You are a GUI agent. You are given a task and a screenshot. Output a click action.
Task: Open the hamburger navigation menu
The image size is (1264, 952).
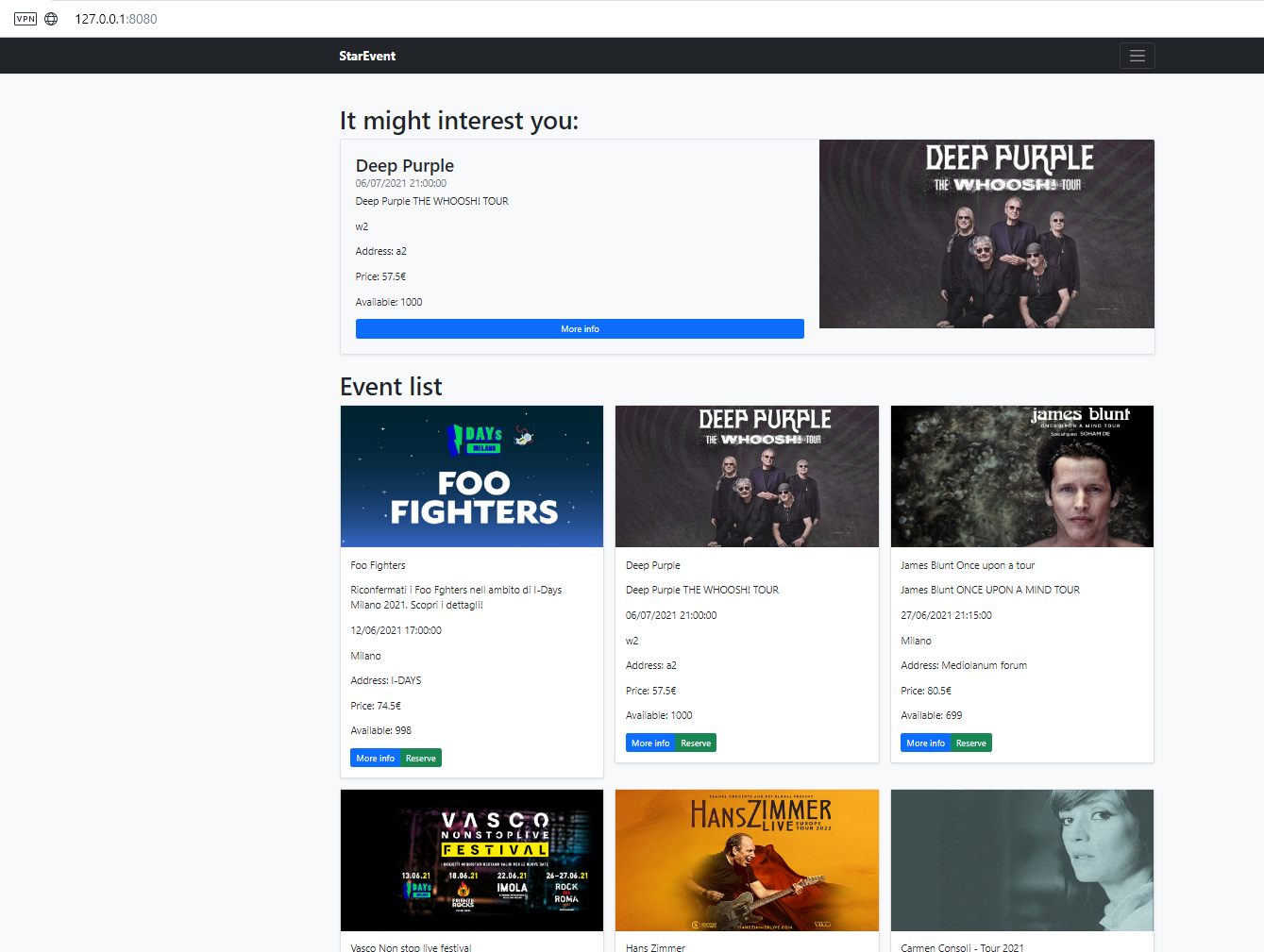pyautogui.click(x=1137, y=56)
